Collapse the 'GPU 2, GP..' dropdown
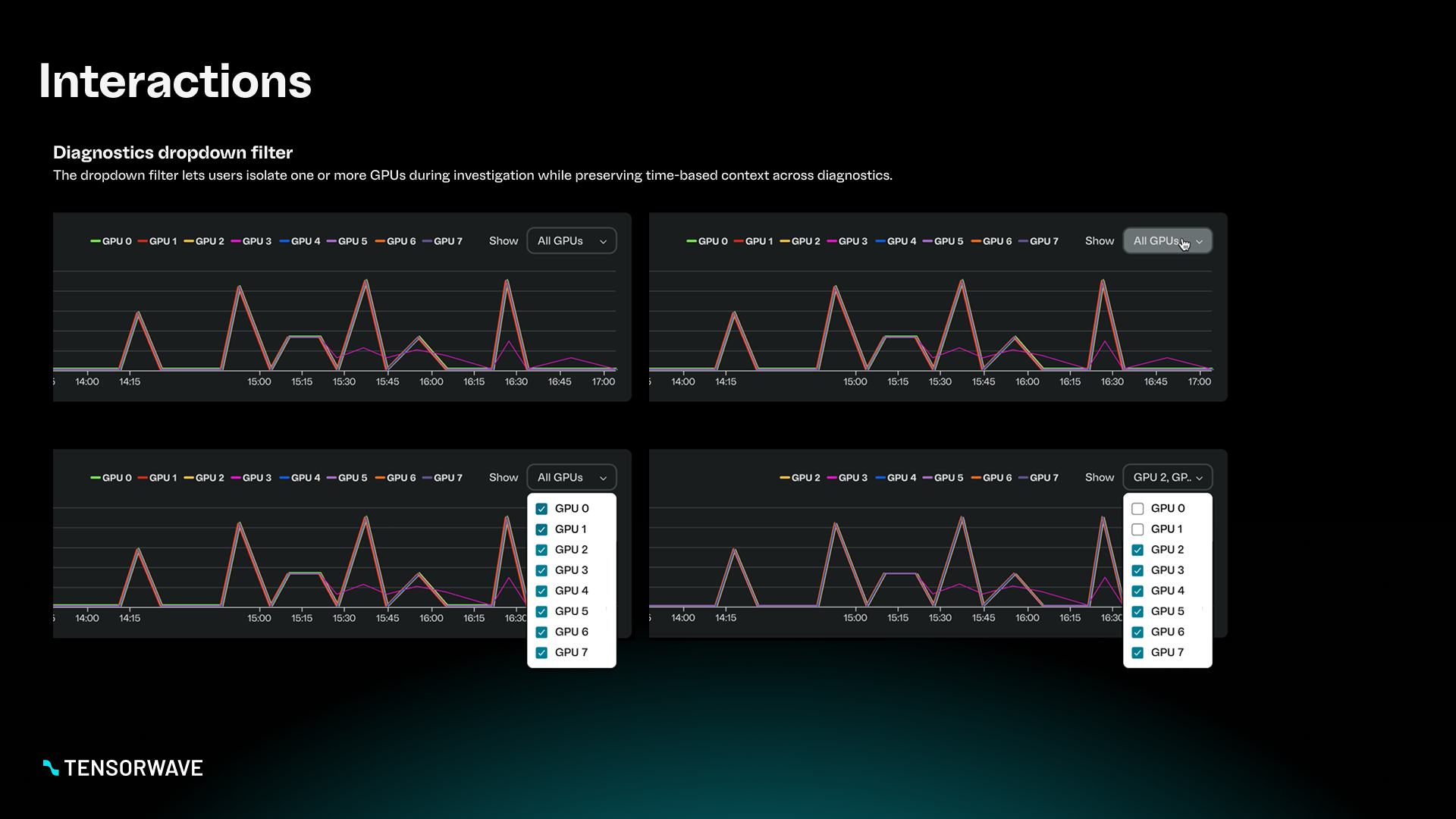 point(1168,478)
